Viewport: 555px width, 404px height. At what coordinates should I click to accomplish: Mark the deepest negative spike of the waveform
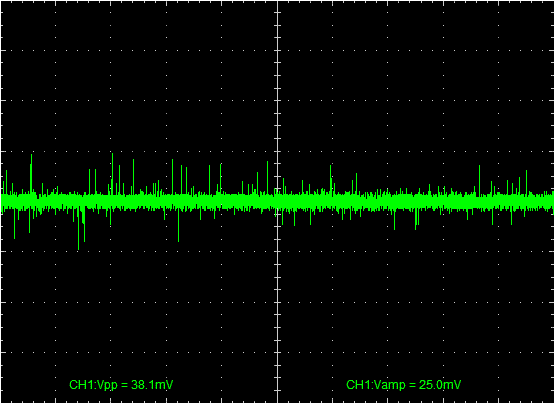pos(78,229)
